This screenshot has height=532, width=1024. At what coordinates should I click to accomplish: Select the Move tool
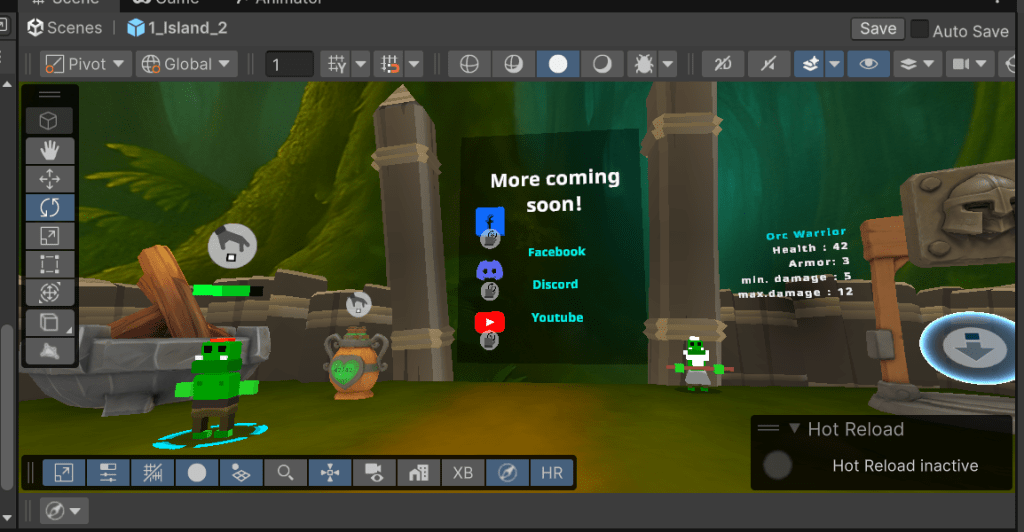pos(49,179)
